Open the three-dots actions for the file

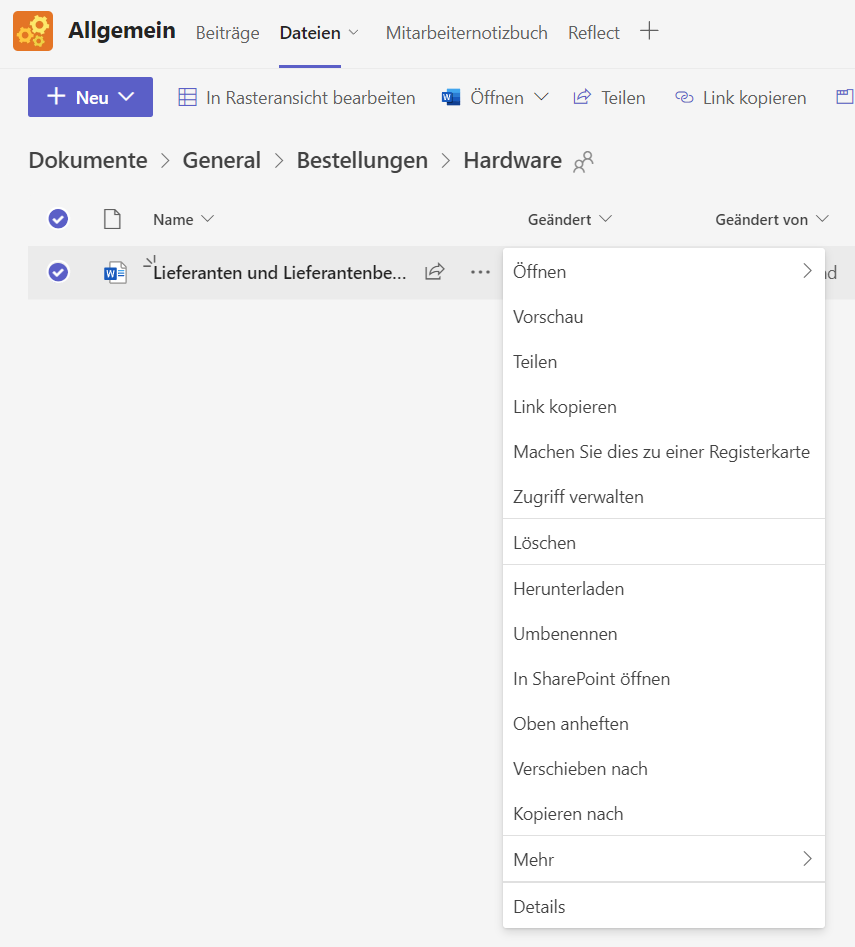(x=480, y=272)
